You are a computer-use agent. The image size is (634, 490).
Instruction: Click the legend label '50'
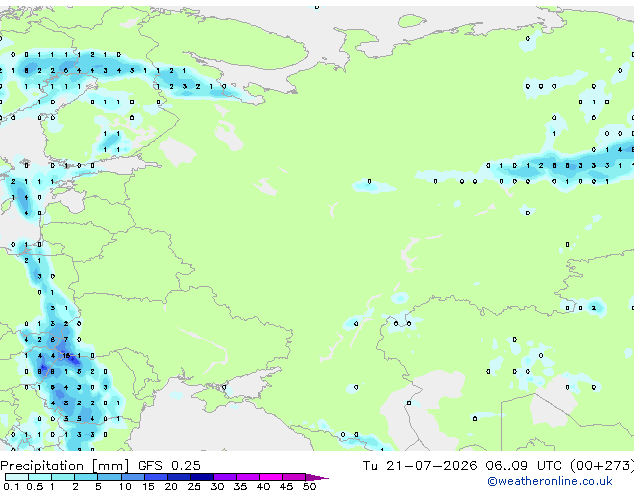click(309, 486)
